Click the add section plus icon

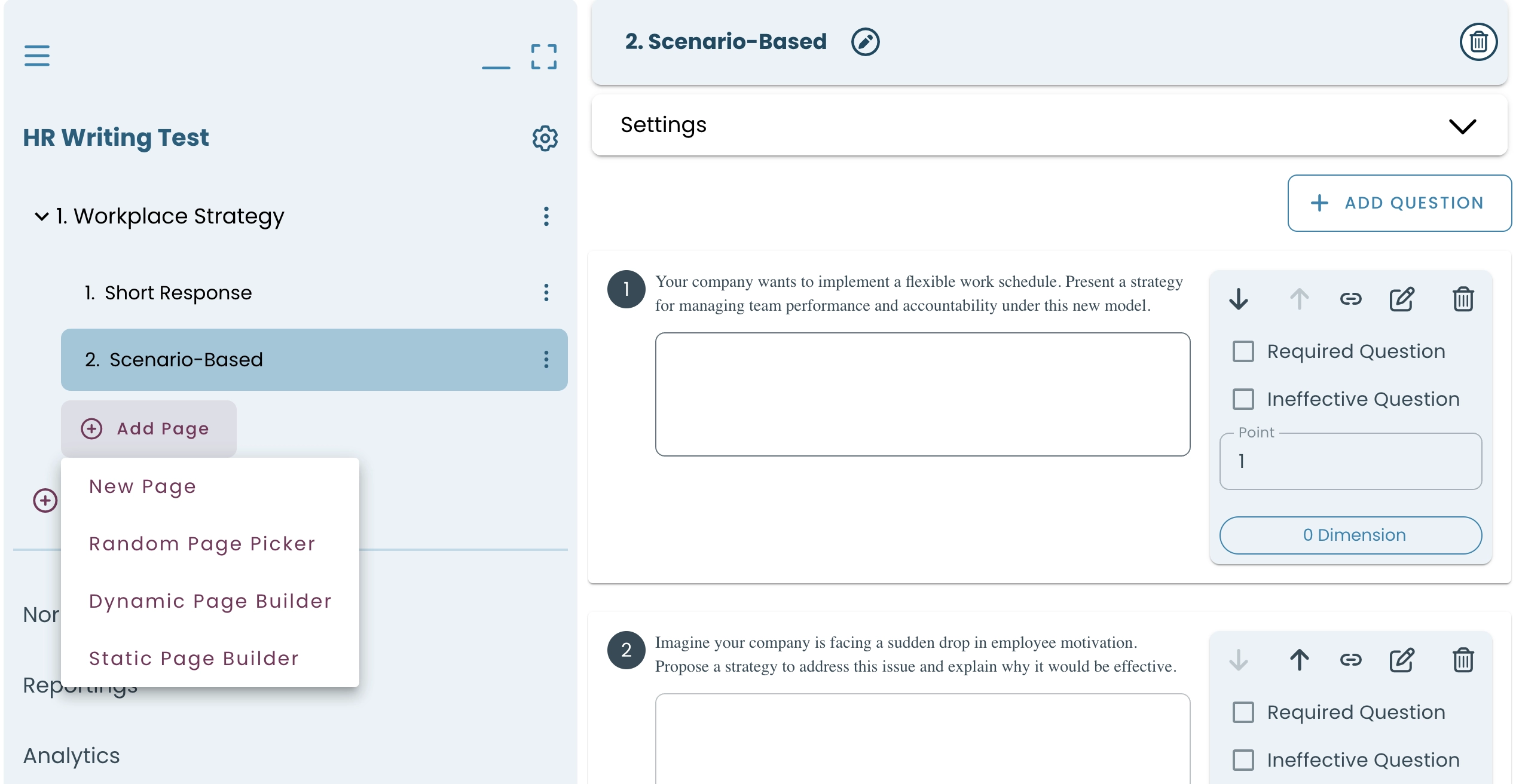pyautogui.click(x=45, y=500)
